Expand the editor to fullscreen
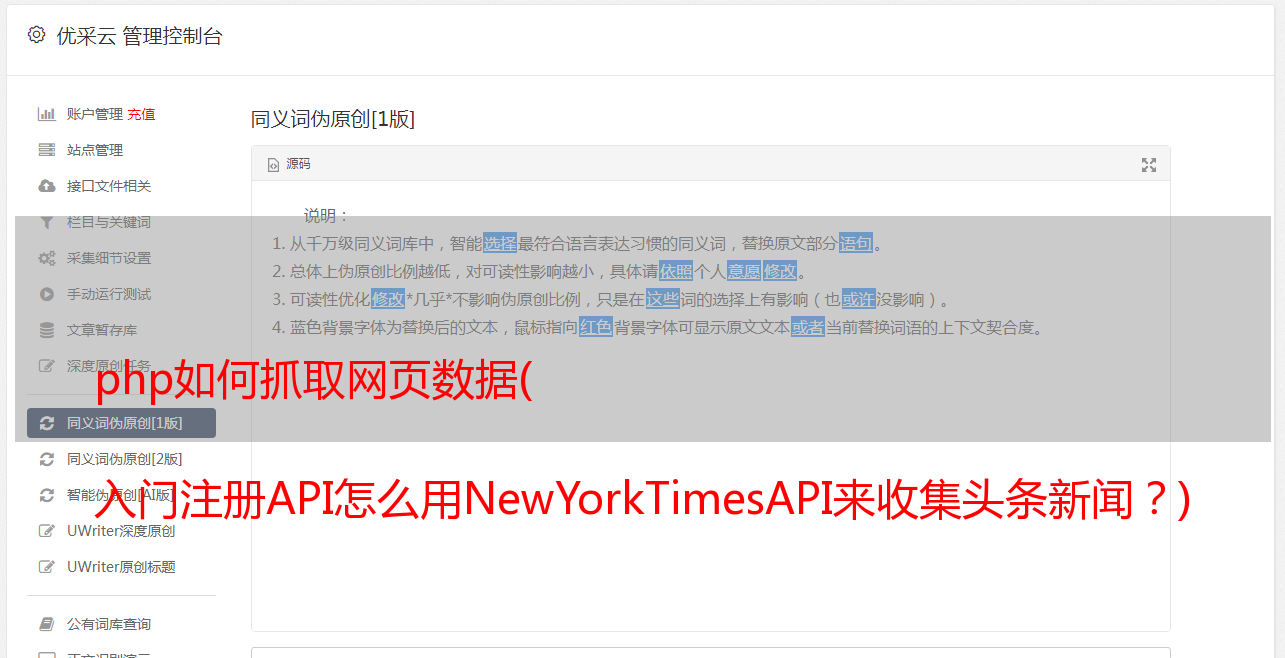The image size is (1285, 658). [x=1149, y=165]
